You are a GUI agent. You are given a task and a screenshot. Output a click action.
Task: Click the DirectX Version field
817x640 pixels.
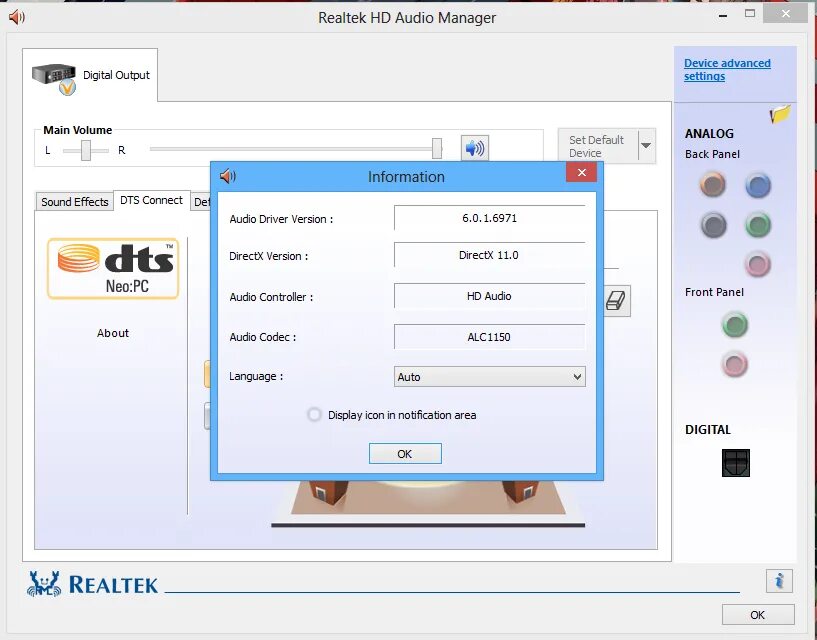click(x=489, y=255)
